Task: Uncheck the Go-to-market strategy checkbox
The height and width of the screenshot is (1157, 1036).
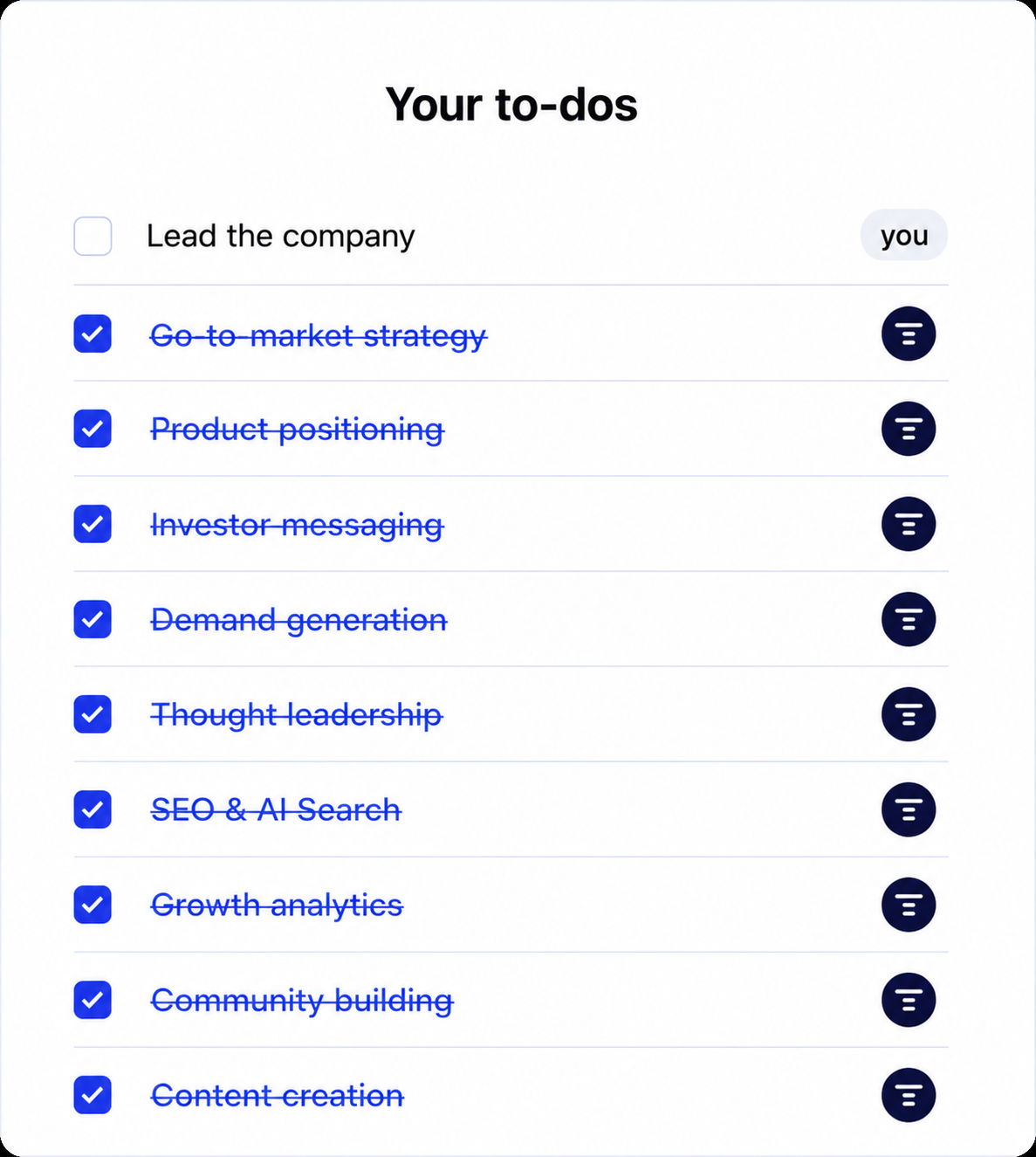Action: pyautogui.click(x=93, y=334)
